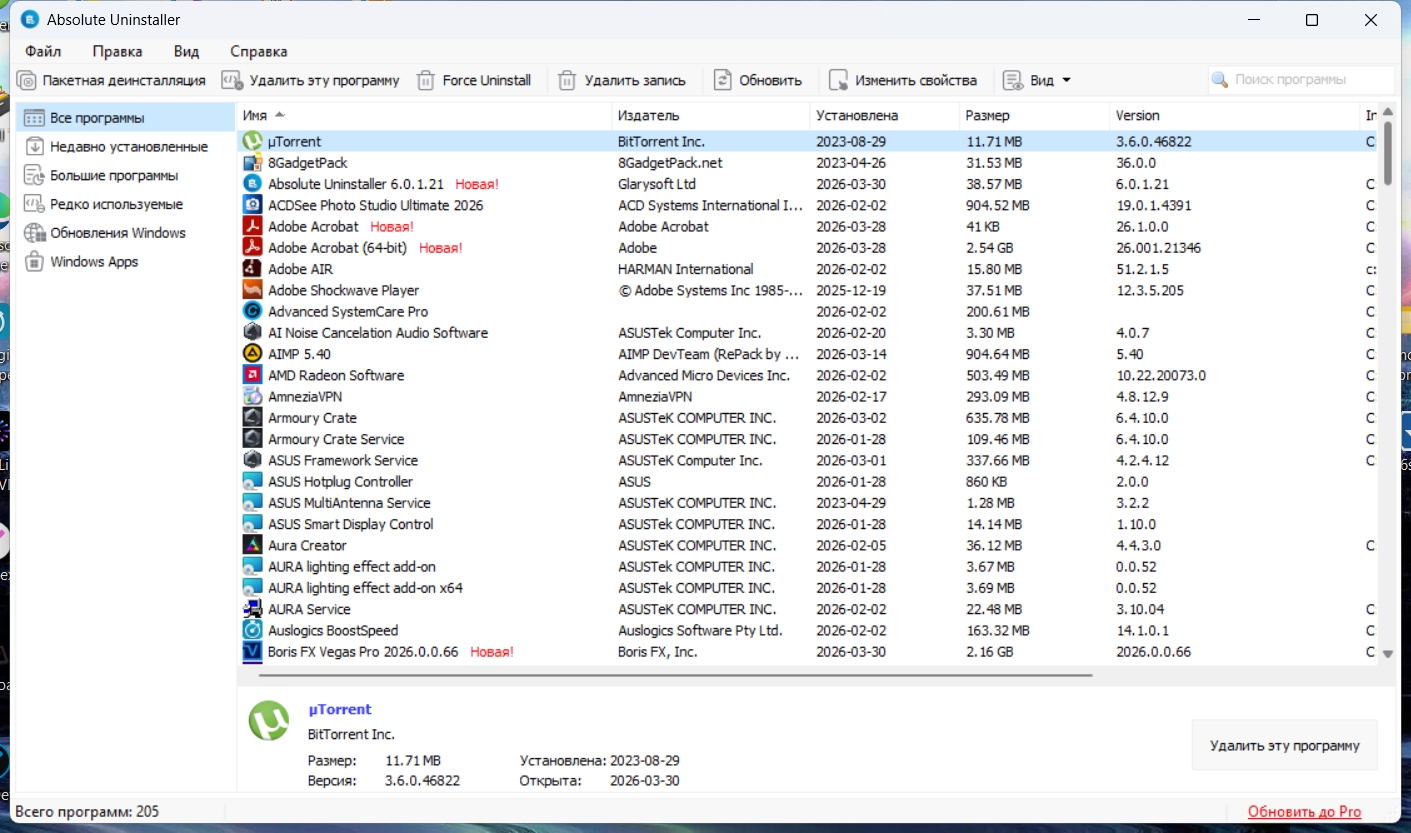Click the Удалить запись toolbar button

click(622, 80)
